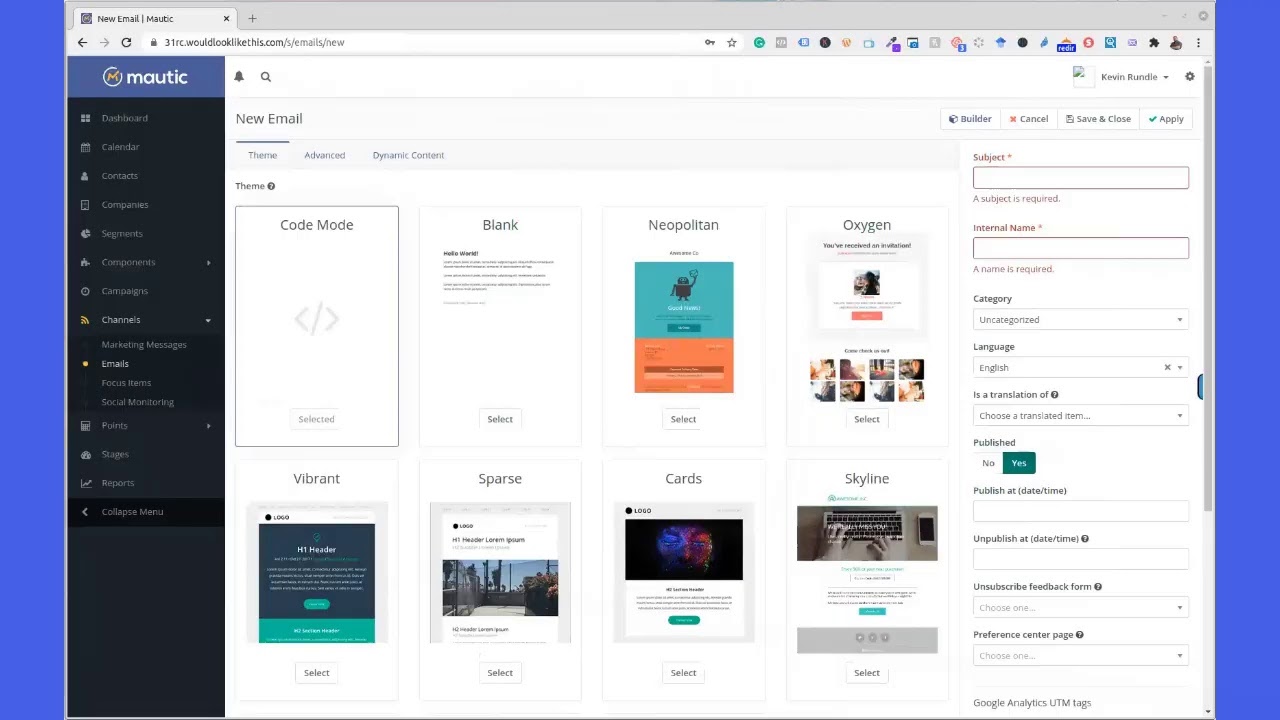This screenshot has width=1280, height=720.
Task: Clear the English language selection
Action: (x=1167, y=368)
